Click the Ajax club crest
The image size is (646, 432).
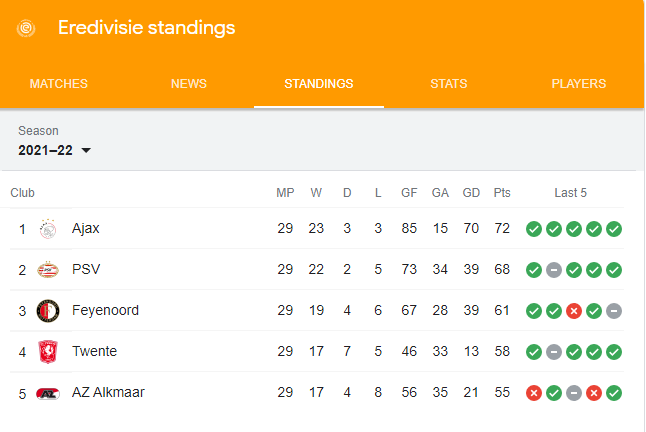click(x=48, y=229)
